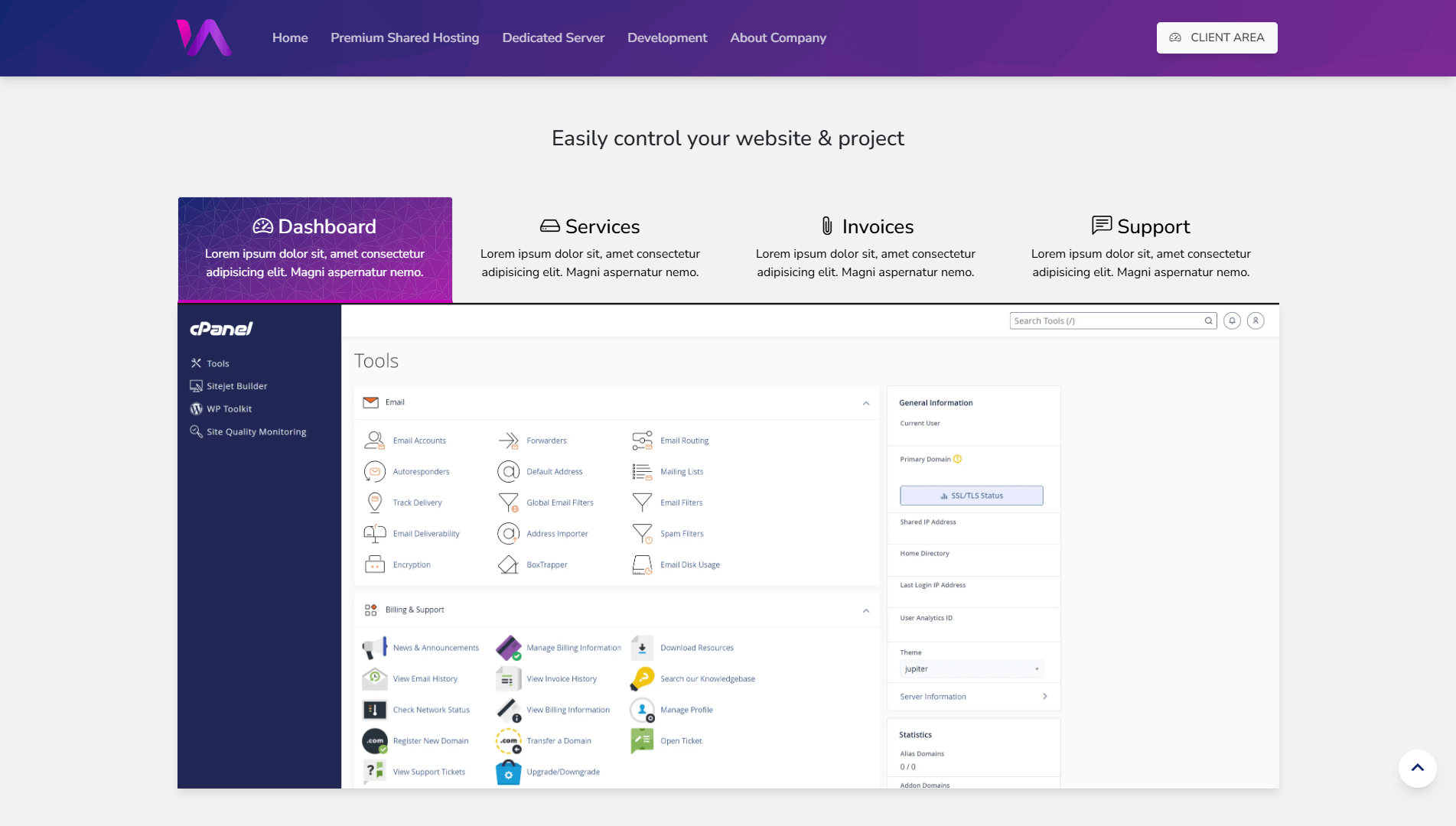Click the CLIENT AREA button
The image size is (1456, 826).
[1217, 37]
